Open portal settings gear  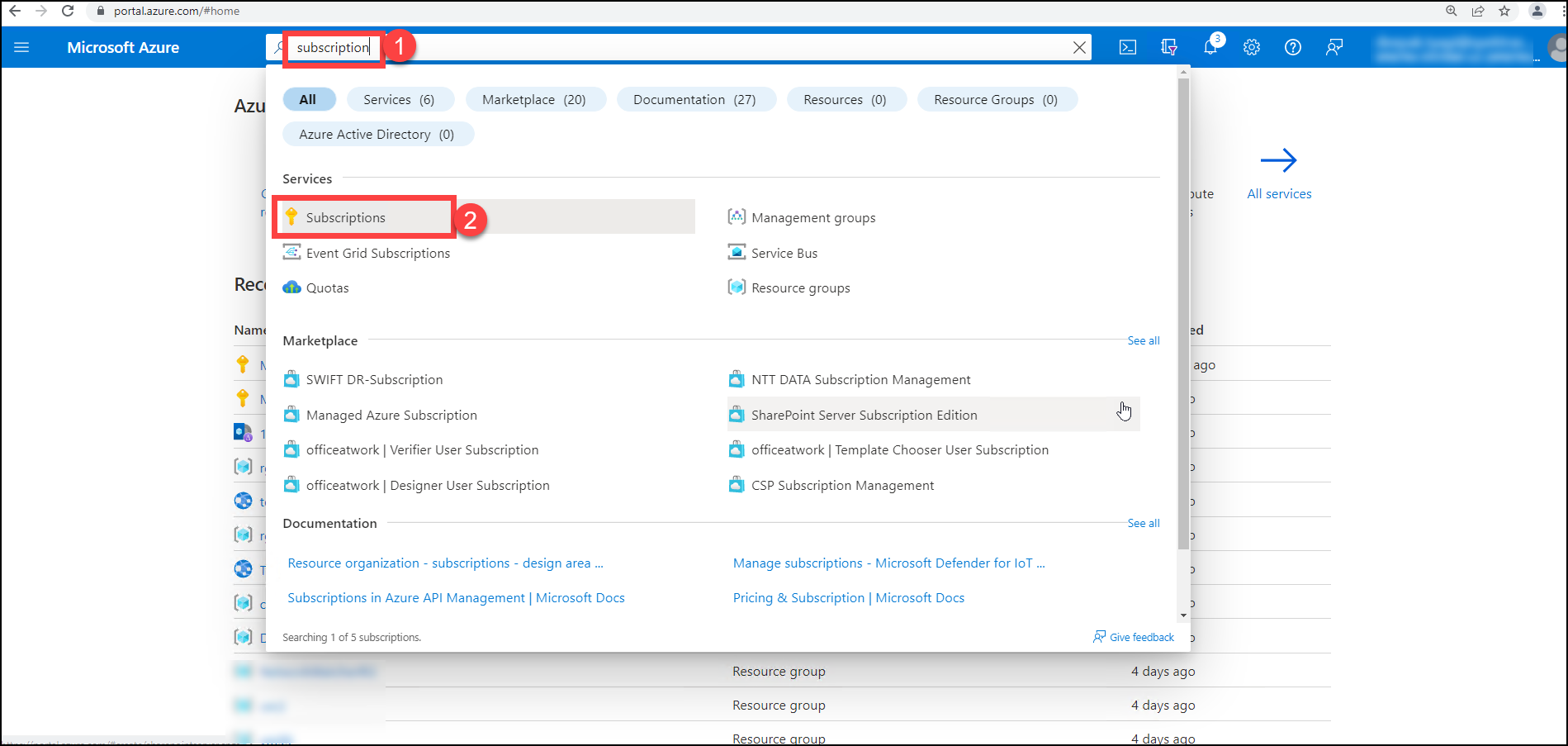point(1252,47)
